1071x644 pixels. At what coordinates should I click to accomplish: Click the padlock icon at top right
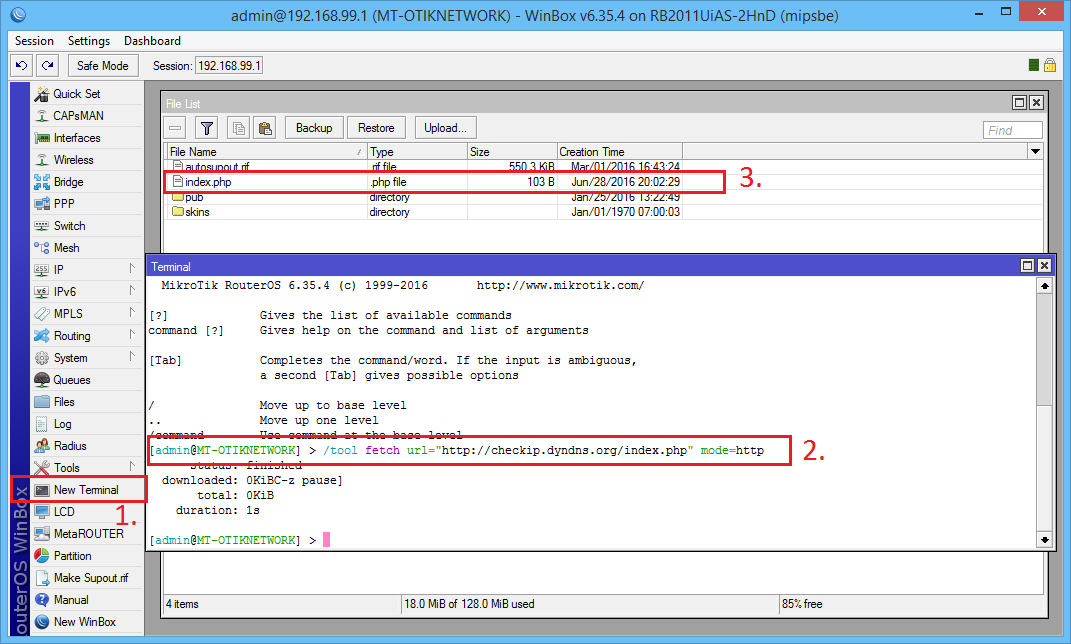pos(1050,65)
